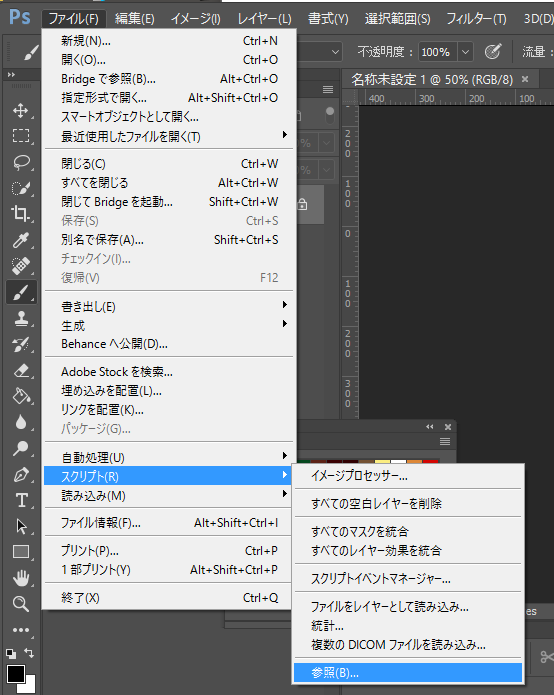Viewport: 554px width, 695px height.
Task: Choose イメージプロセッサー... script
Action: pos(408,476)
